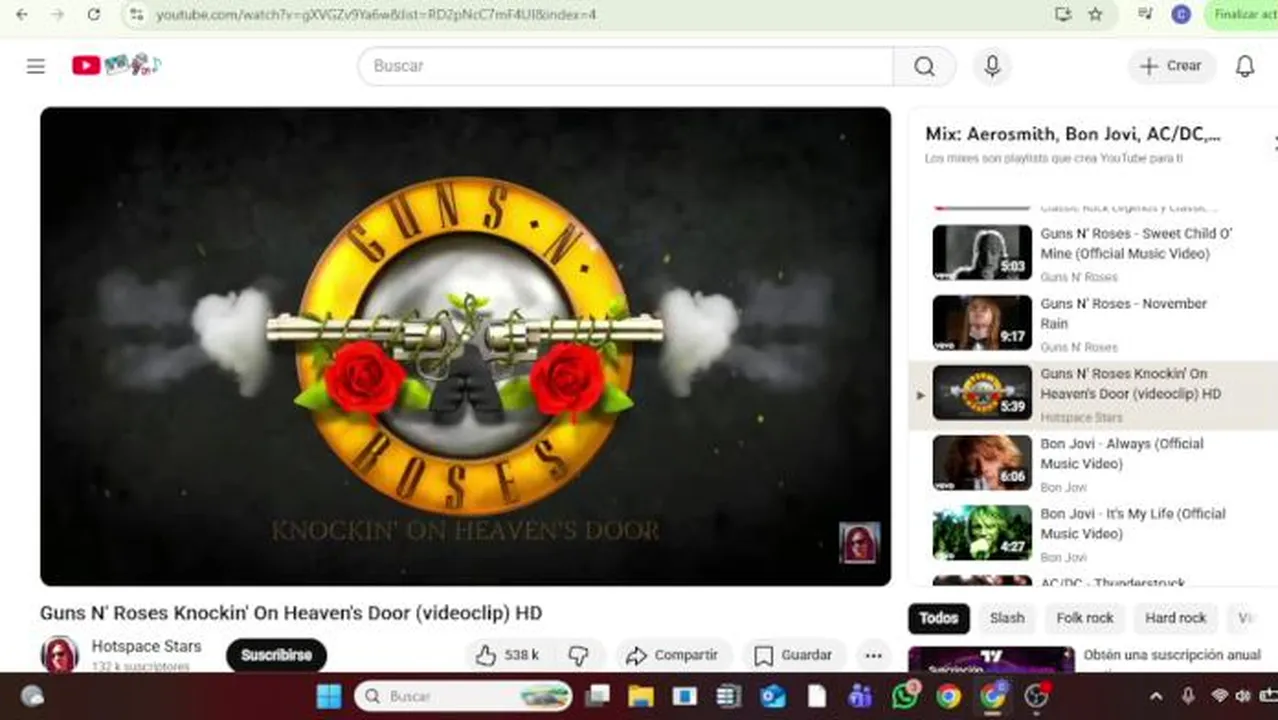Open browser media control icon
Screen dimensions: 1278x720
click(1146, 14)
